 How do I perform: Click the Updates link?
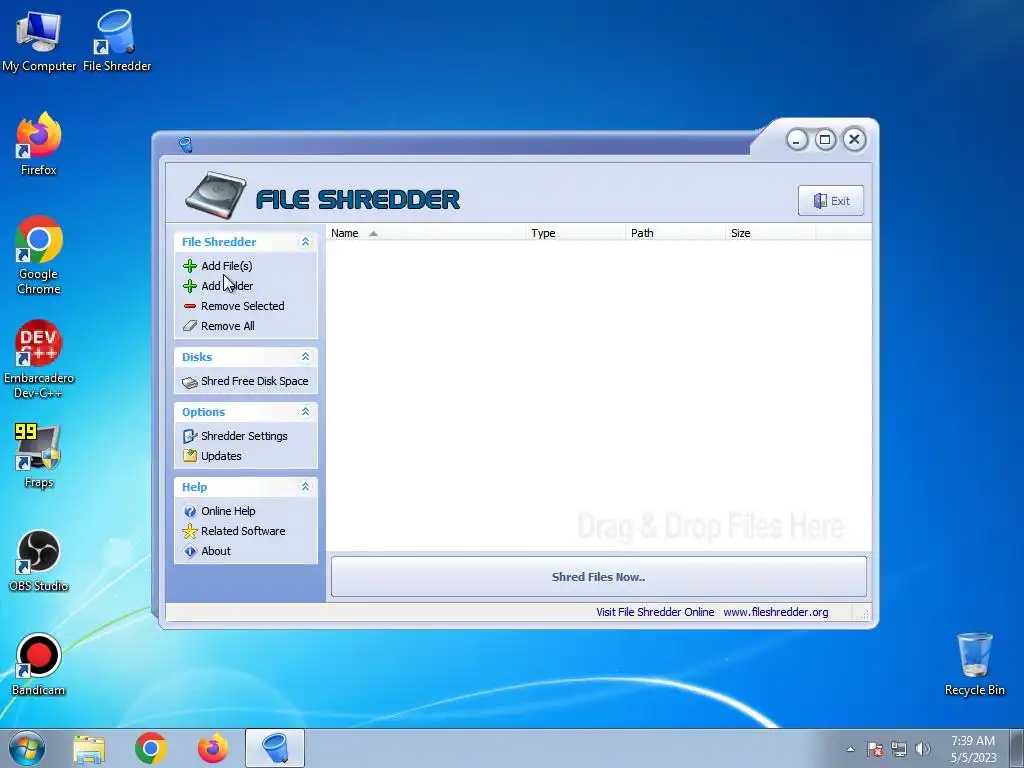pos(221,456)
